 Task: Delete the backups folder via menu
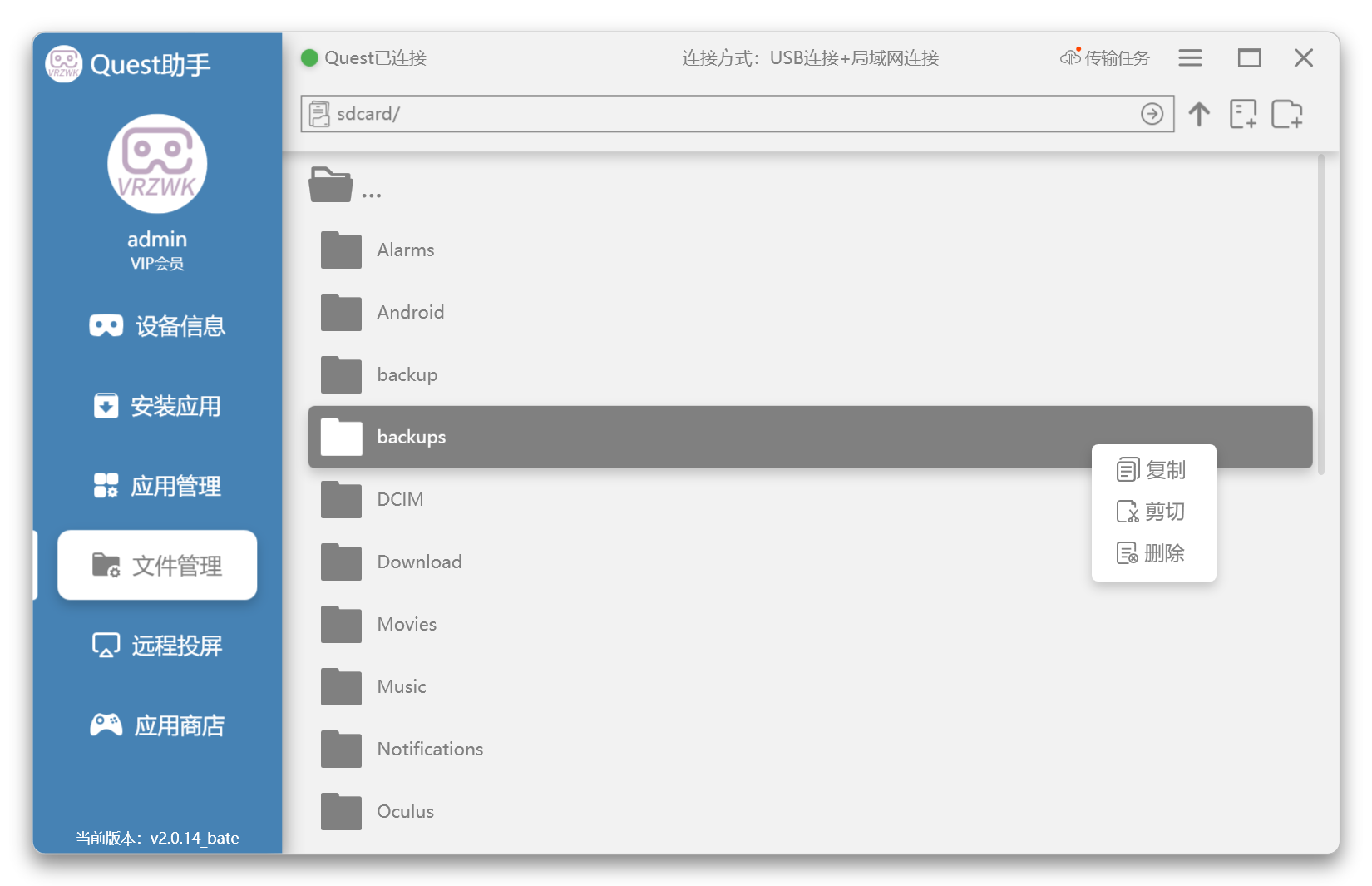point(1152,553)
